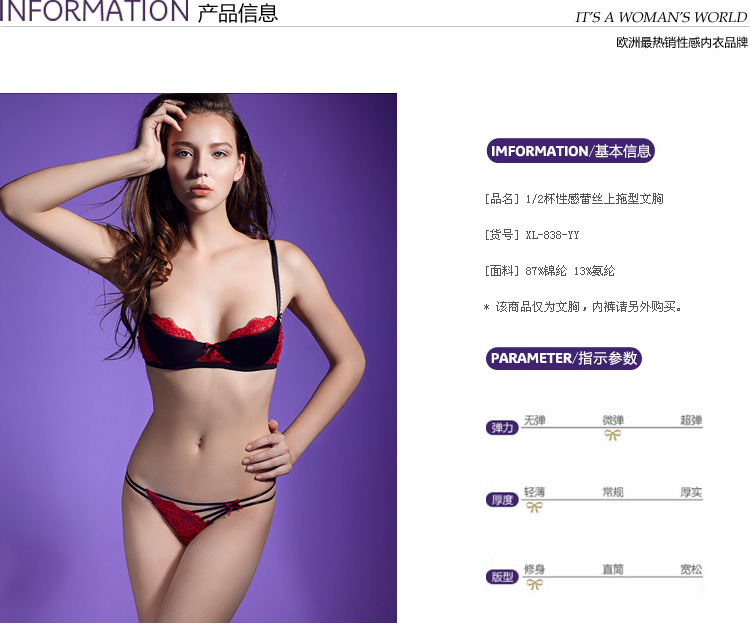This screenshot has width=750, height=640.
Task: Click the PARAMETER/指示参数 heading badge
Action: tap(563, 358)
